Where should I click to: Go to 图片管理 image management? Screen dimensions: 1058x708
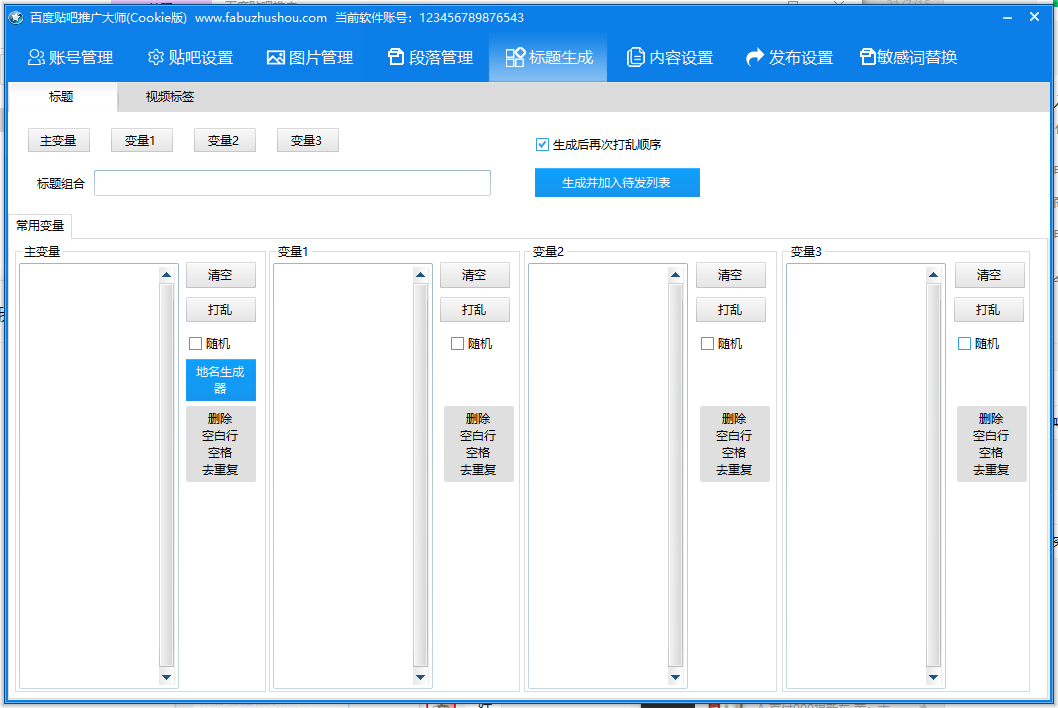[x=310, y=57]
